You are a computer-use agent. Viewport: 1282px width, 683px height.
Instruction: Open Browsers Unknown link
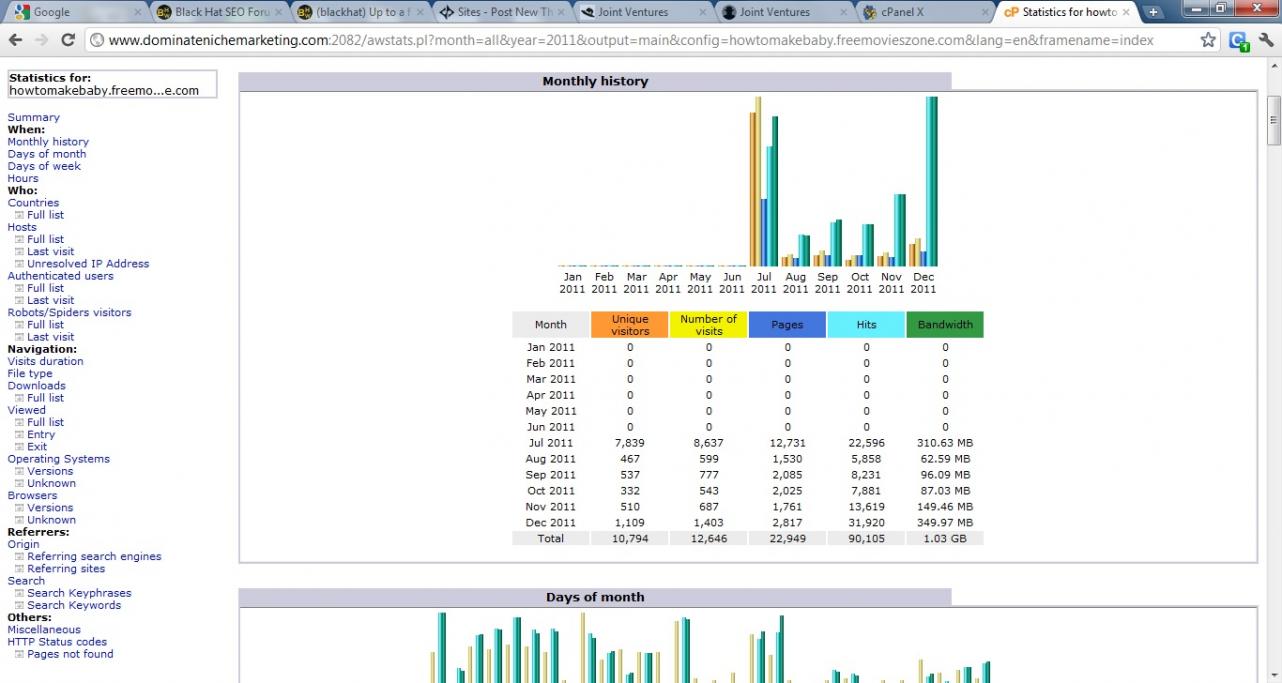[x=51, y=520]
